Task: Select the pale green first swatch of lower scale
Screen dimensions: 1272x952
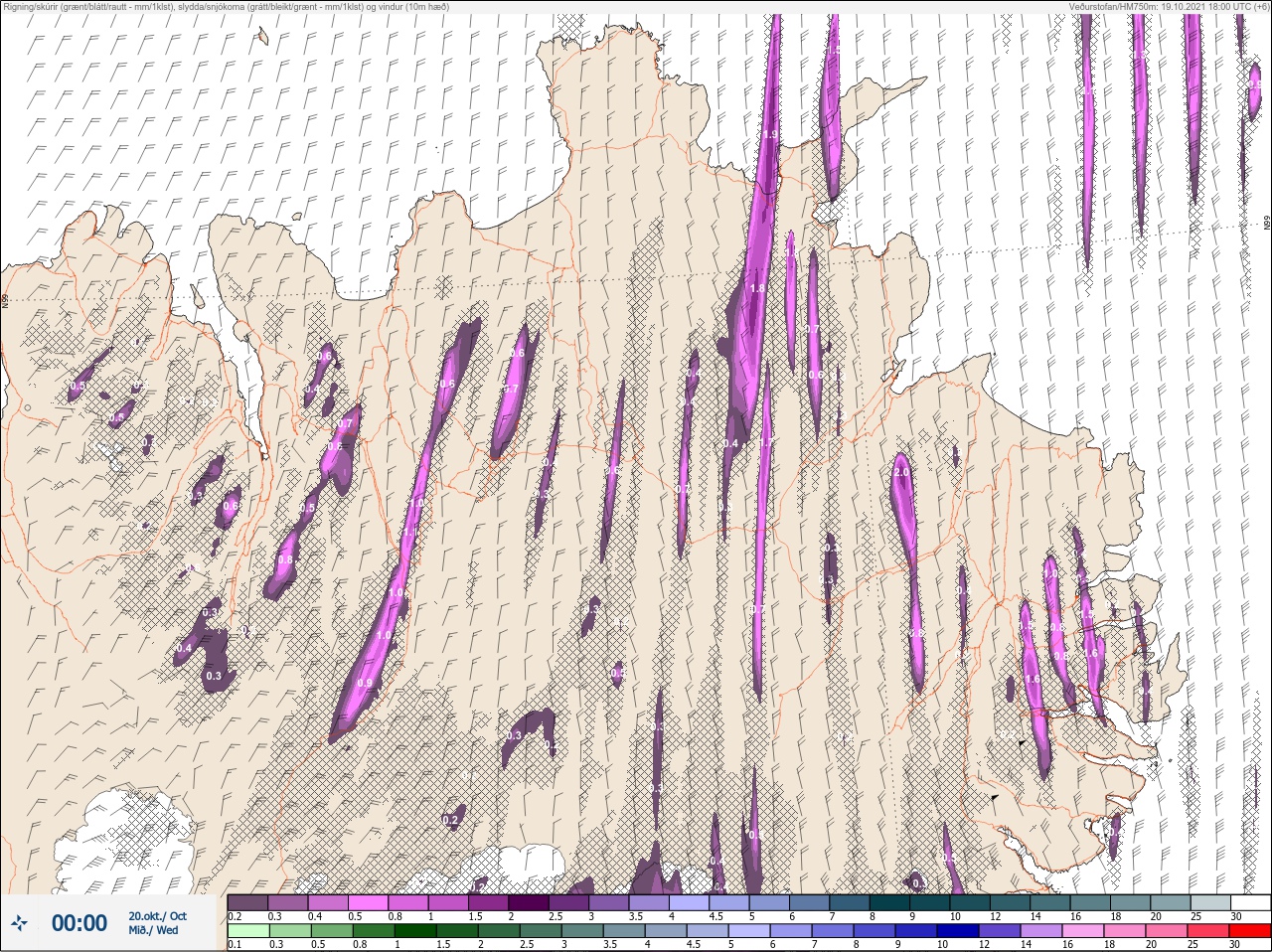Action: [247, 932]
